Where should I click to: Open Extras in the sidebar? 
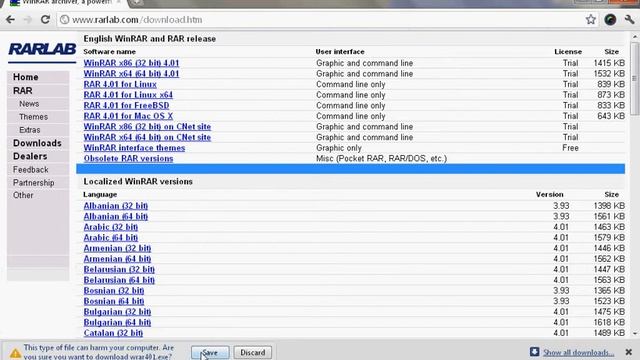point(30,130)
